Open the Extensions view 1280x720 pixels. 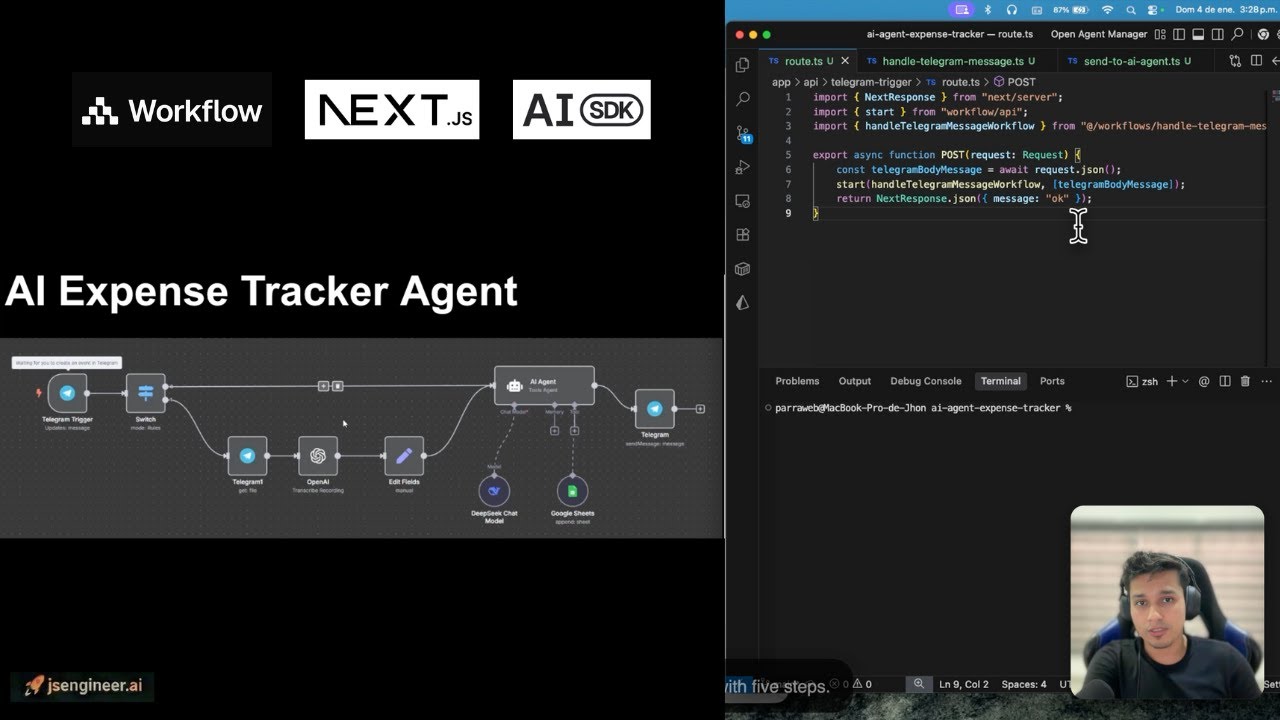point(742,235)
